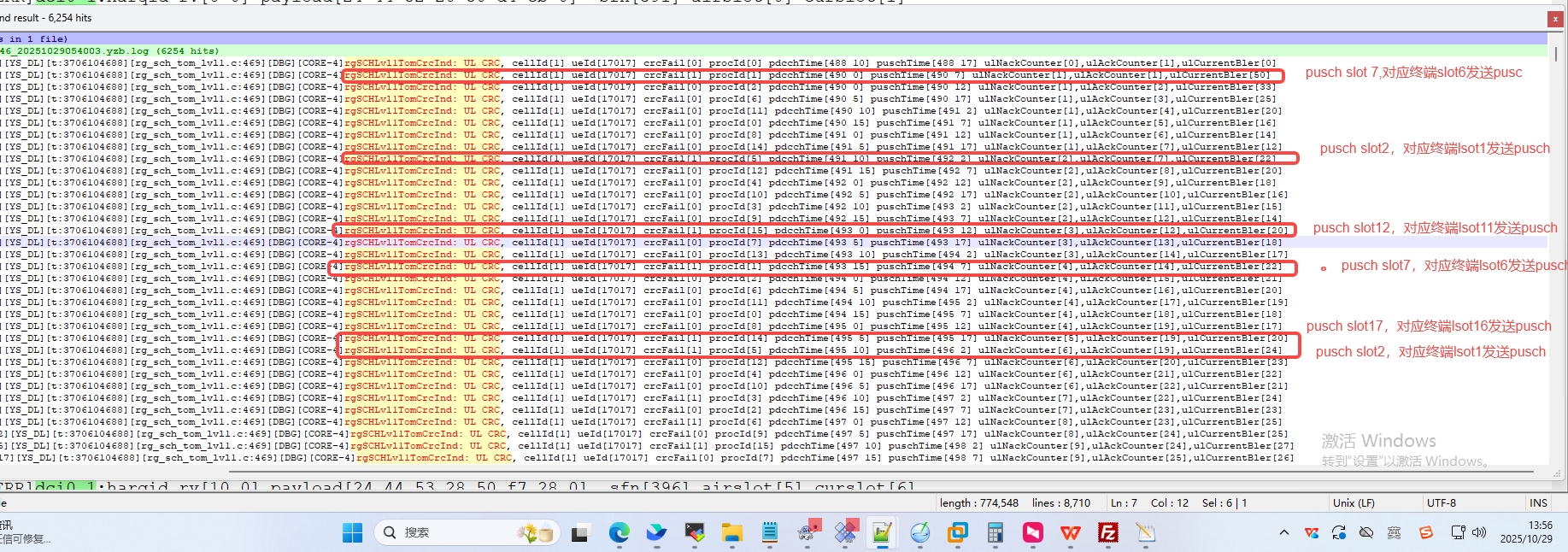
Task: Open the Unix (LF) line ending selector
Action: click(x=1354, y=503)
